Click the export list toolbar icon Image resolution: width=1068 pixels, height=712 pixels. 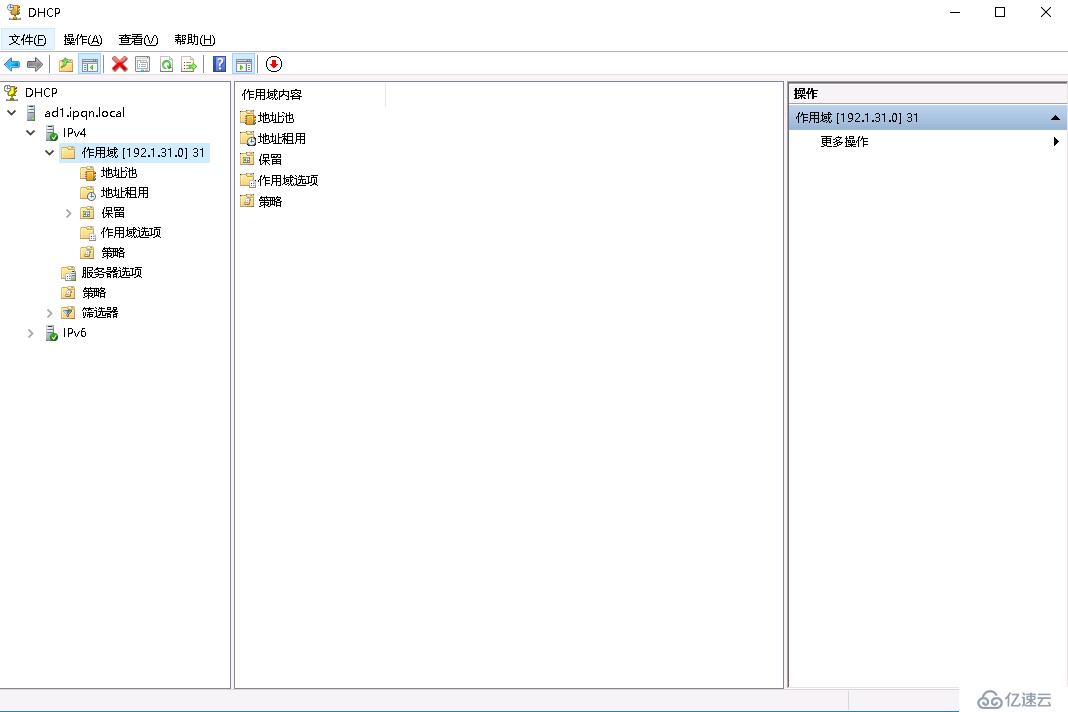[x=189, y=64]
